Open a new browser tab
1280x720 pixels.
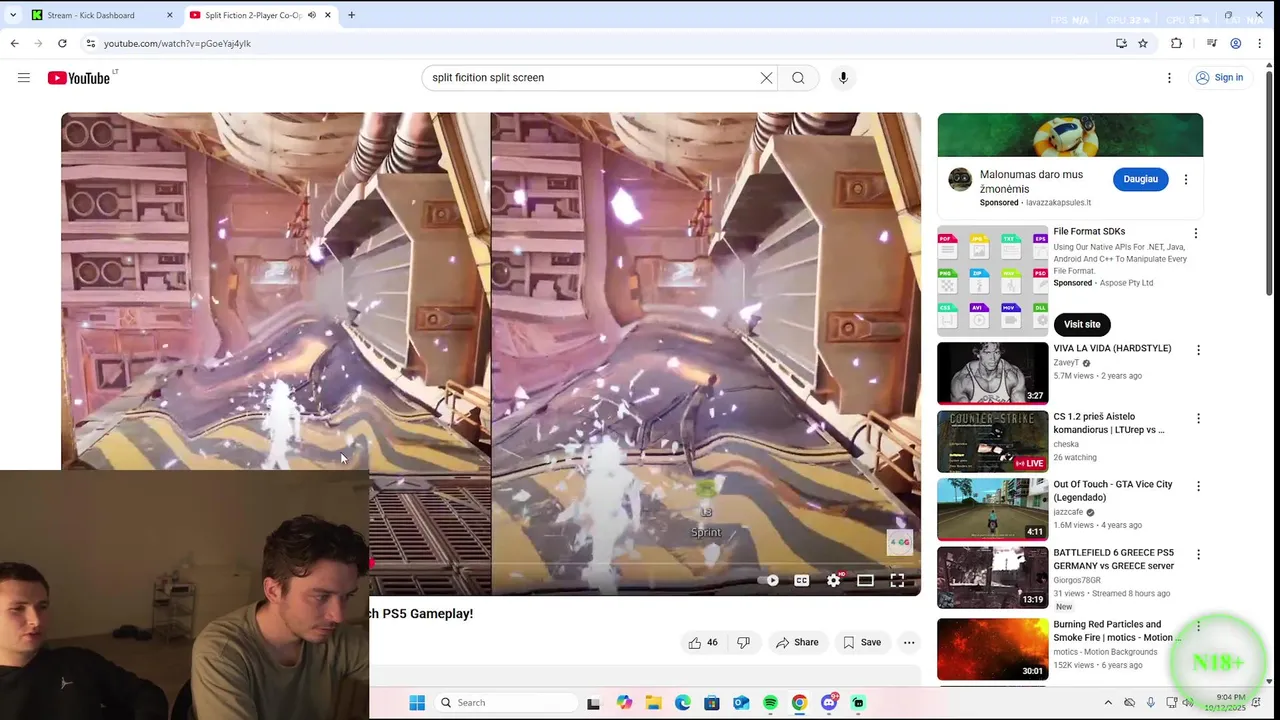coord(351,15)
